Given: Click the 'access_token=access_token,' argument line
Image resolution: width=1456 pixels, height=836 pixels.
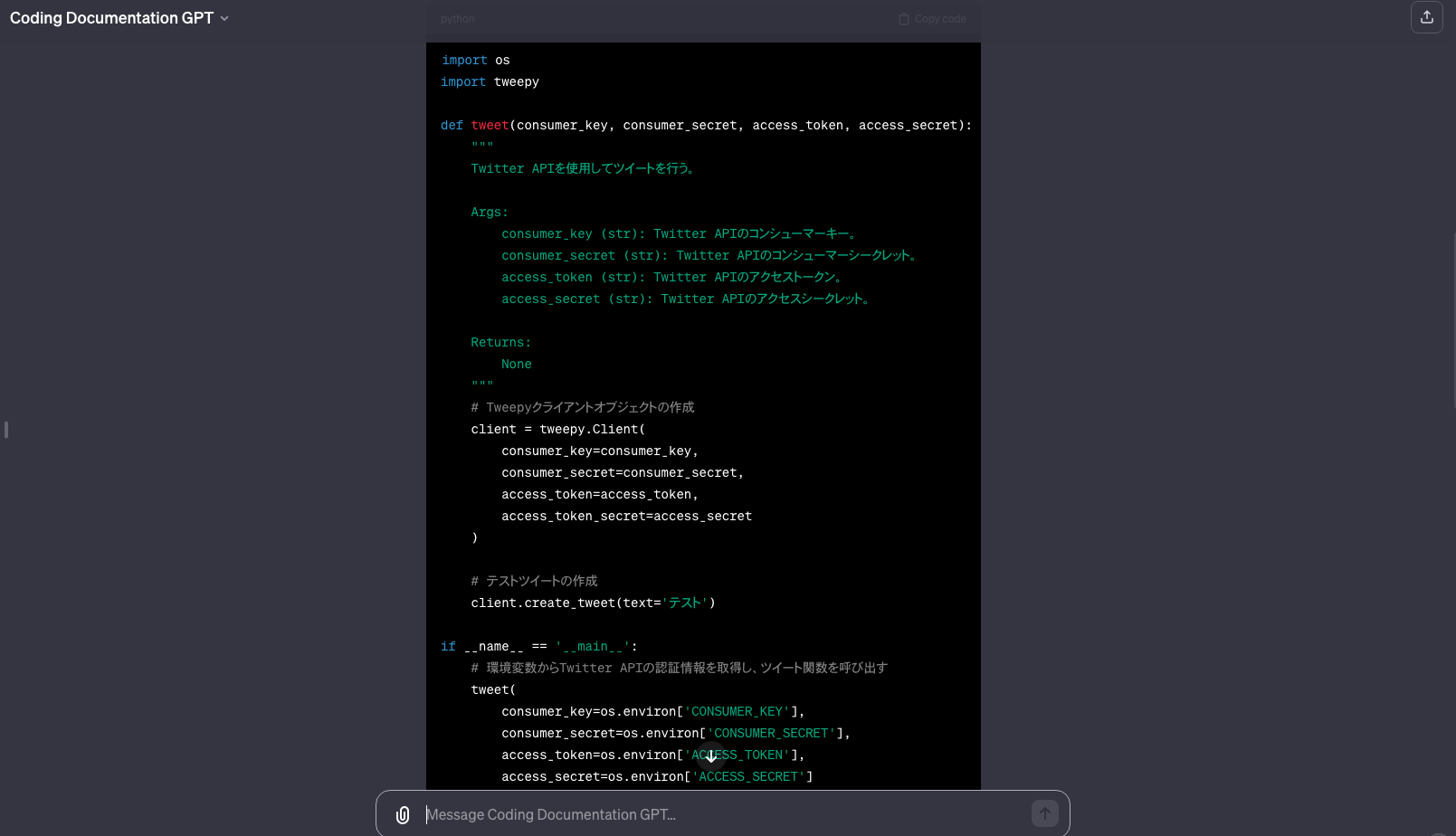Looking at the screenshot, I should (x=600, y=495).
